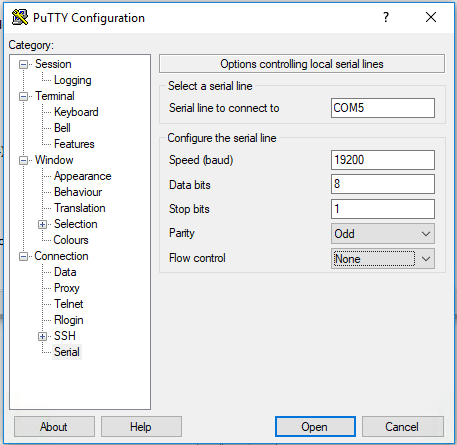This screenshot has width=457, height=445.
Task: Open the Parity dropdown
Action: [x=383, y=234]
